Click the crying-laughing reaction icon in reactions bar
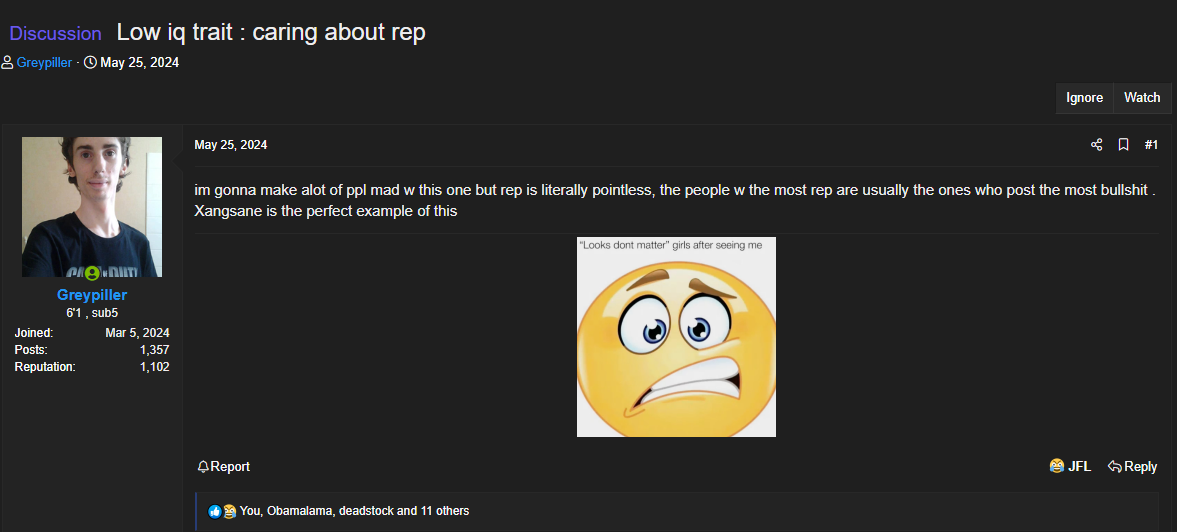This screenshot has width=1177, height=532. (x=229, y=511)
